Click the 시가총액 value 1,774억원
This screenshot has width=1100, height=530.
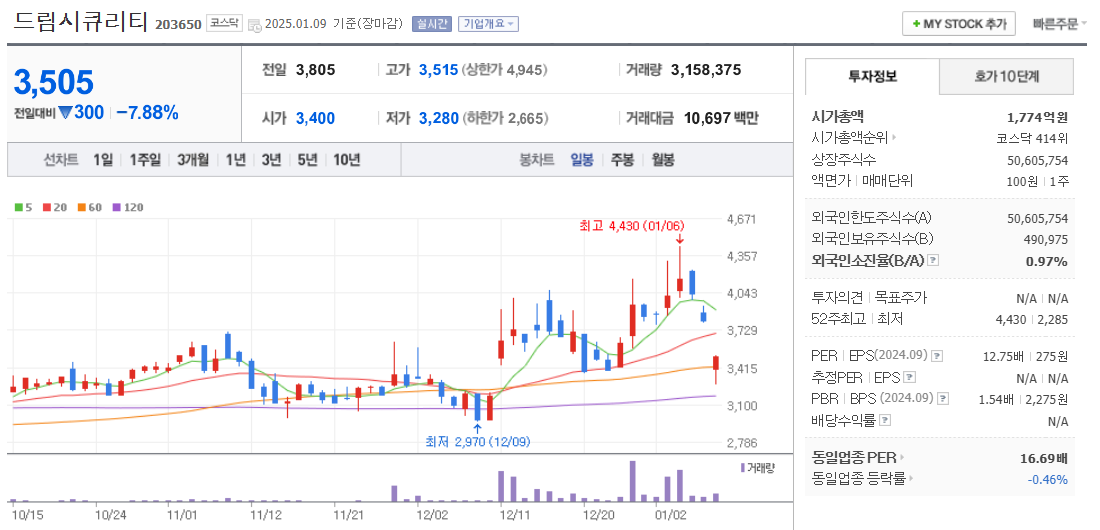pyautogui.click(x=1037, y=117)
